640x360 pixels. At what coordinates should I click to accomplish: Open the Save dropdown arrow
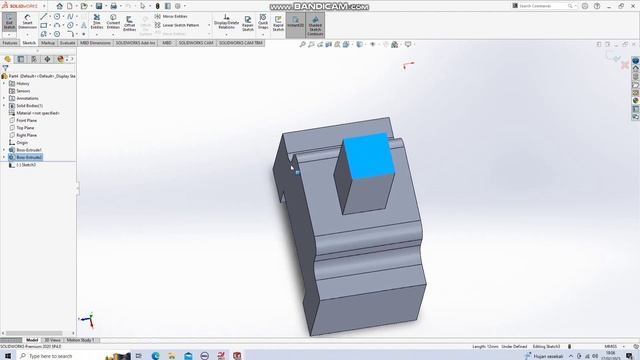106,6
